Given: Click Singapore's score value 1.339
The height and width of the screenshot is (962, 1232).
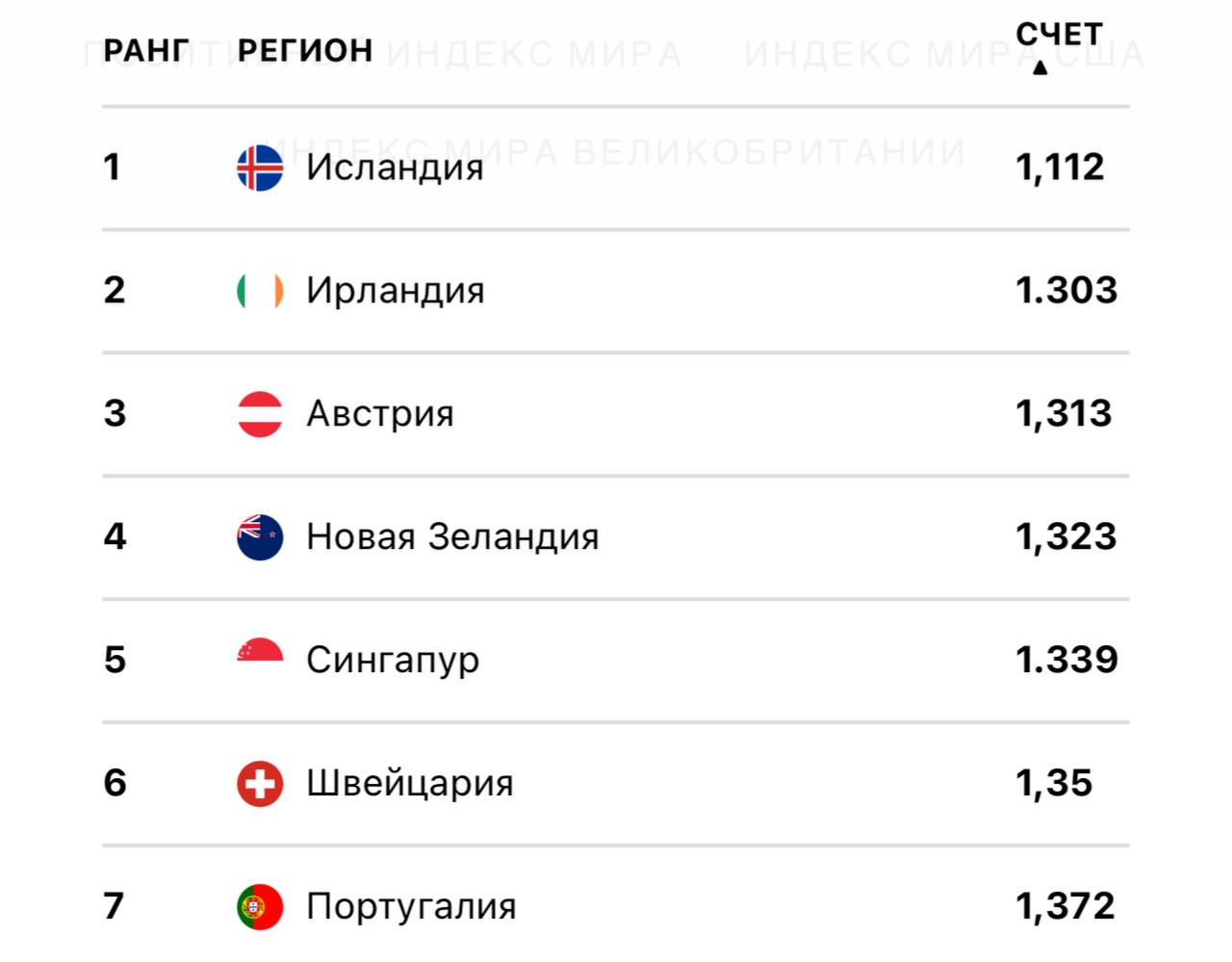Looking at the screenshot, I should pos(1066,661).
